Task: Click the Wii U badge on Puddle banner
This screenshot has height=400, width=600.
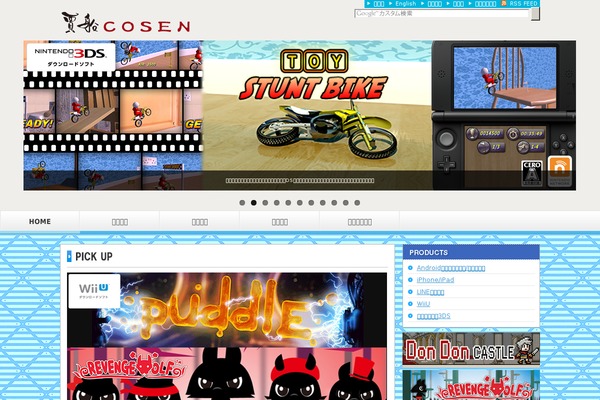Action: tap(94, 291)
